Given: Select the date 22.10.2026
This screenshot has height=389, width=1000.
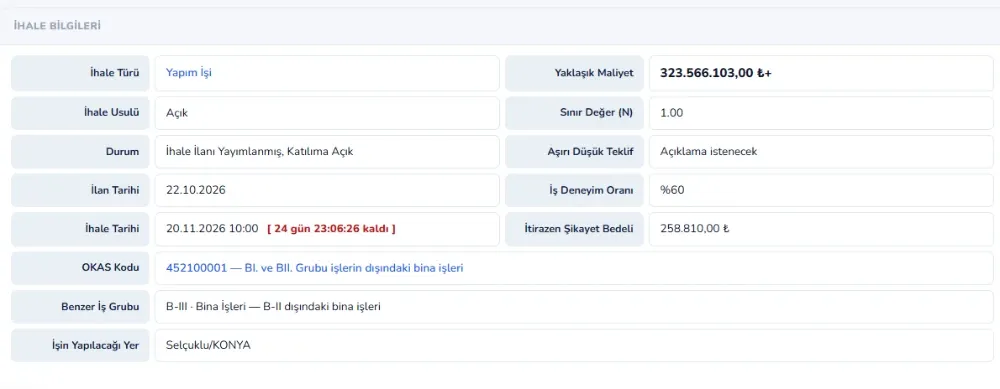Looking at the screenshot, I should point(196,190).
